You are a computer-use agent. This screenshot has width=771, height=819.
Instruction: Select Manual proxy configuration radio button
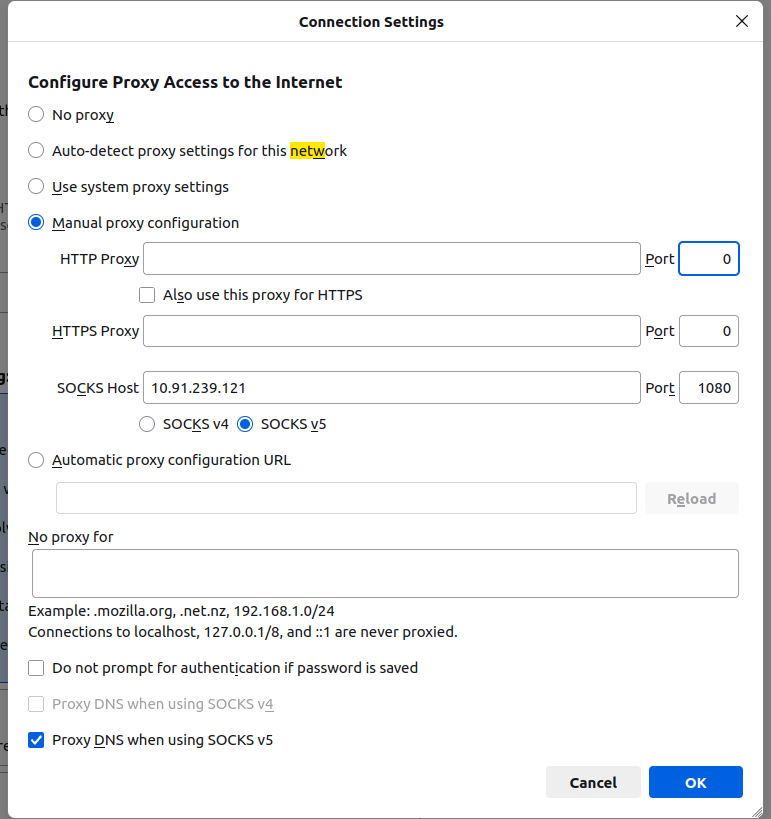tap(37, 223)
